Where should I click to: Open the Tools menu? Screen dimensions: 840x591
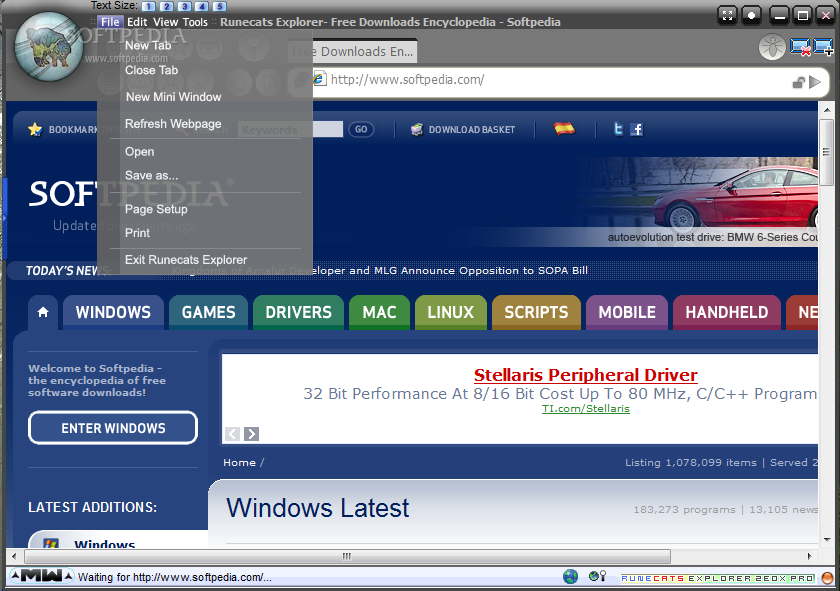pyautogui.click(x=195, y=22)
